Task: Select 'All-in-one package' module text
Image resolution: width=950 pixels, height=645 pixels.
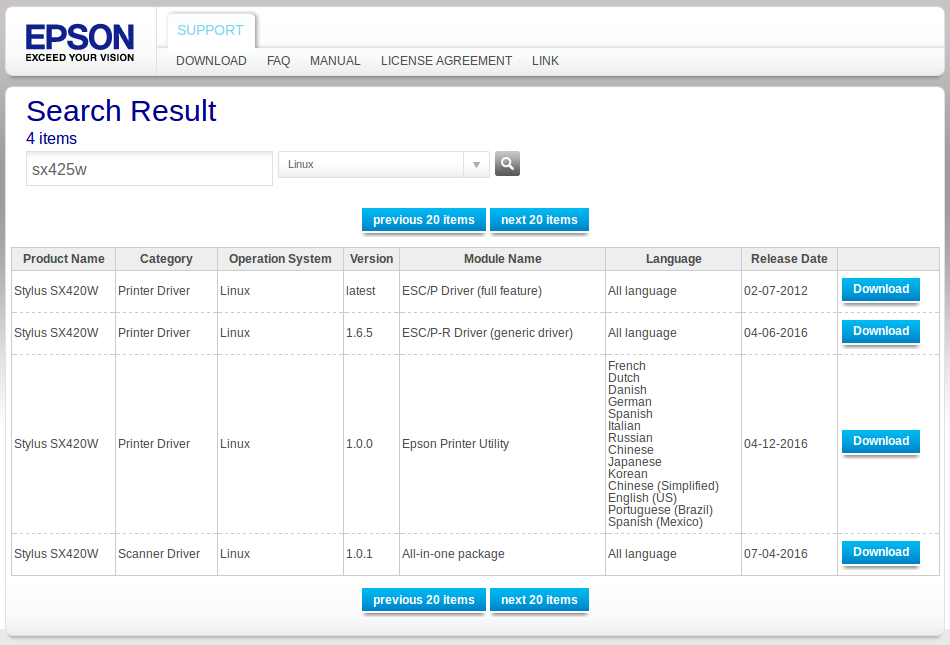Action: coord(453,554)
